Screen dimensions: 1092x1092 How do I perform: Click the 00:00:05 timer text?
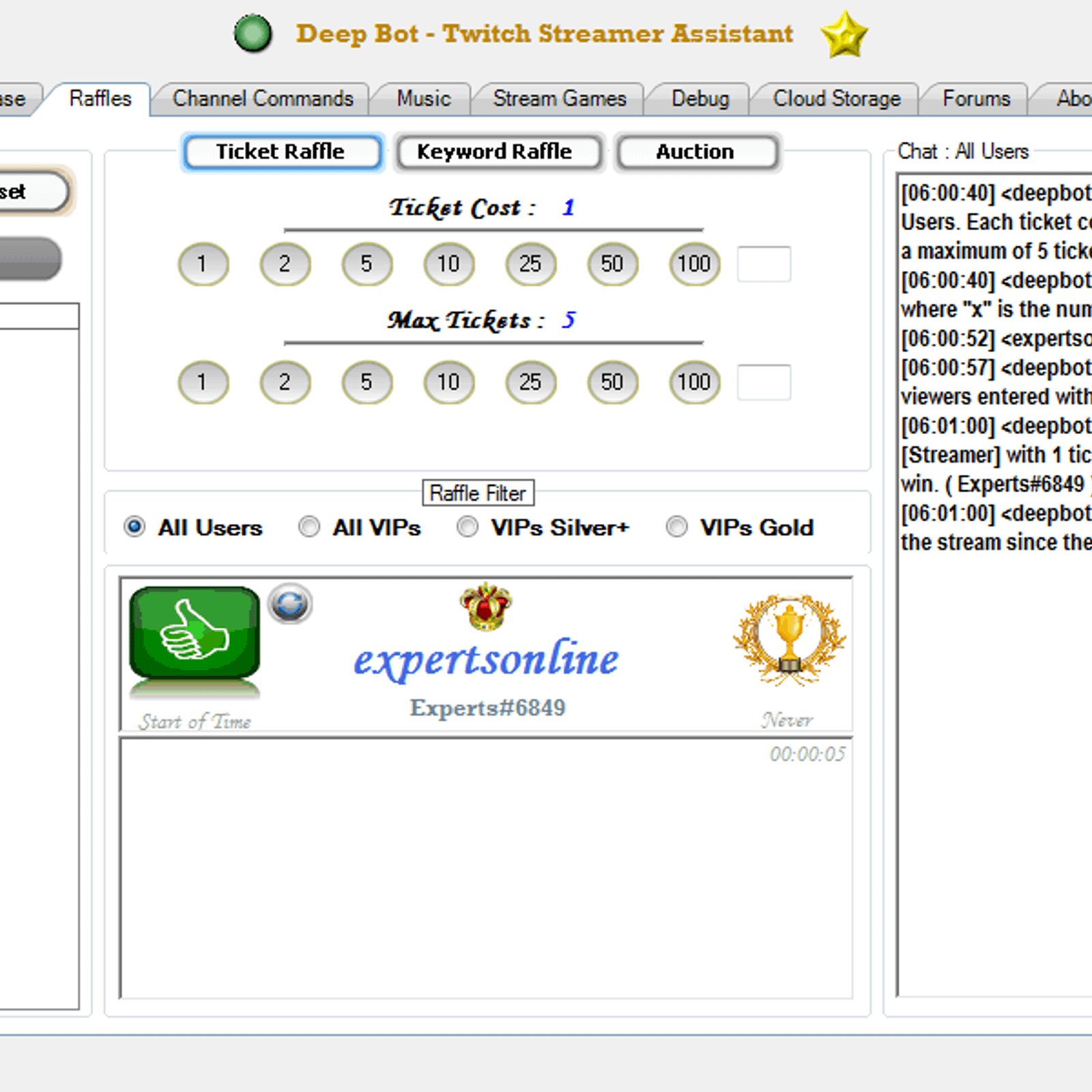point(807,754)
